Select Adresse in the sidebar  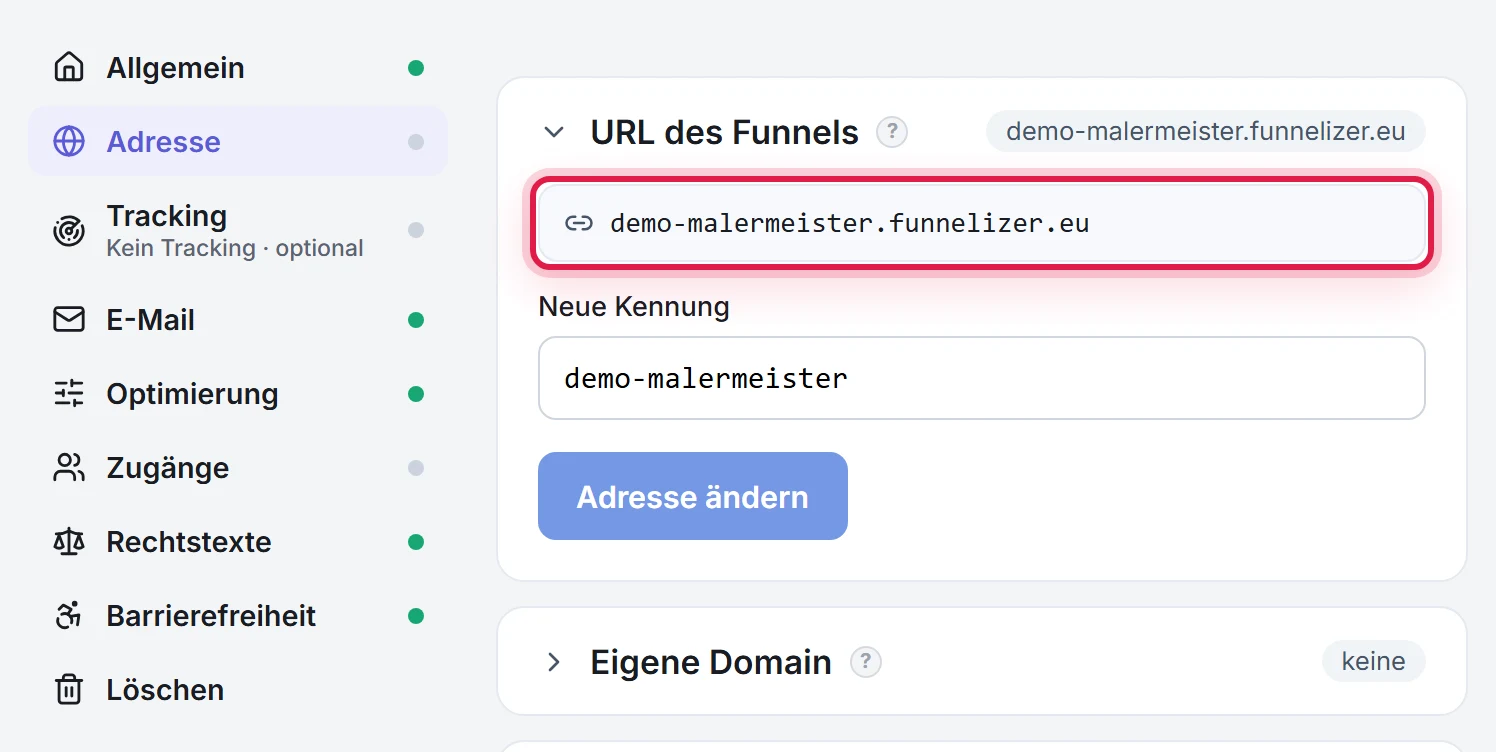click(x=238, y=142)
